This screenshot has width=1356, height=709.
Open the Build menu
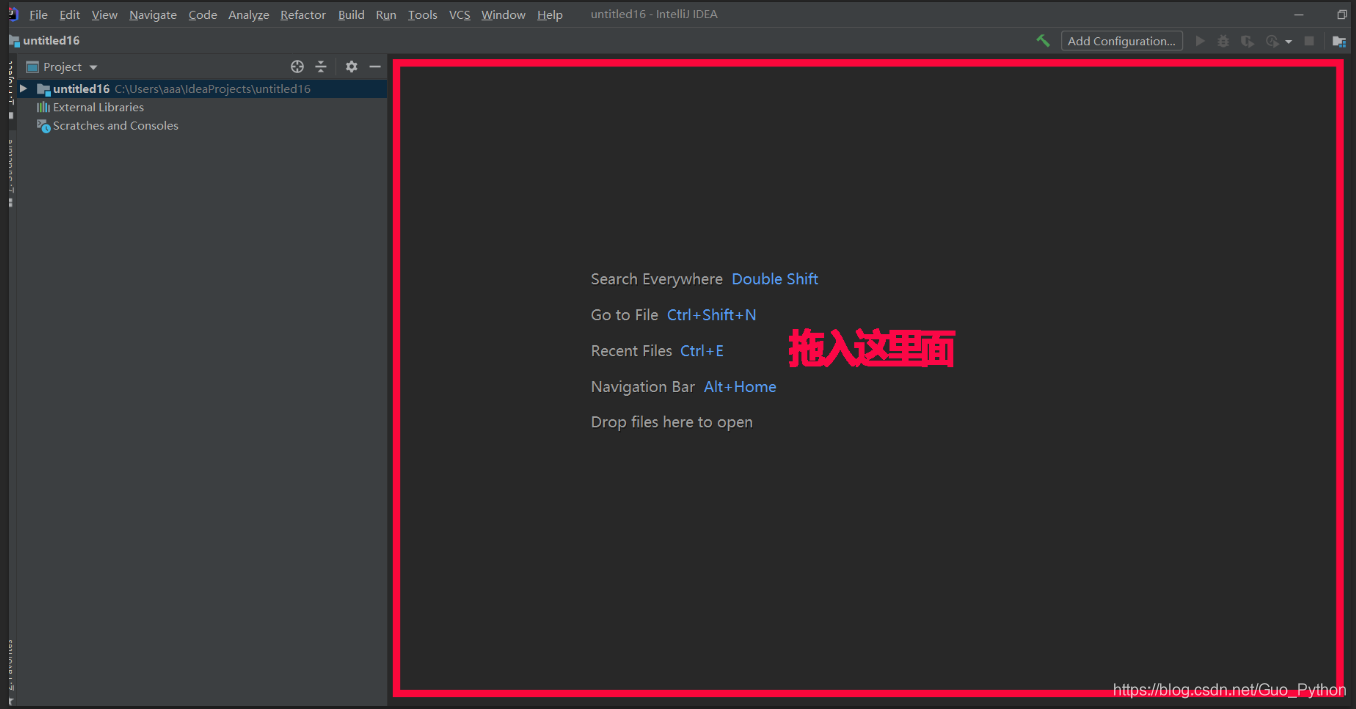click(351, 15)
